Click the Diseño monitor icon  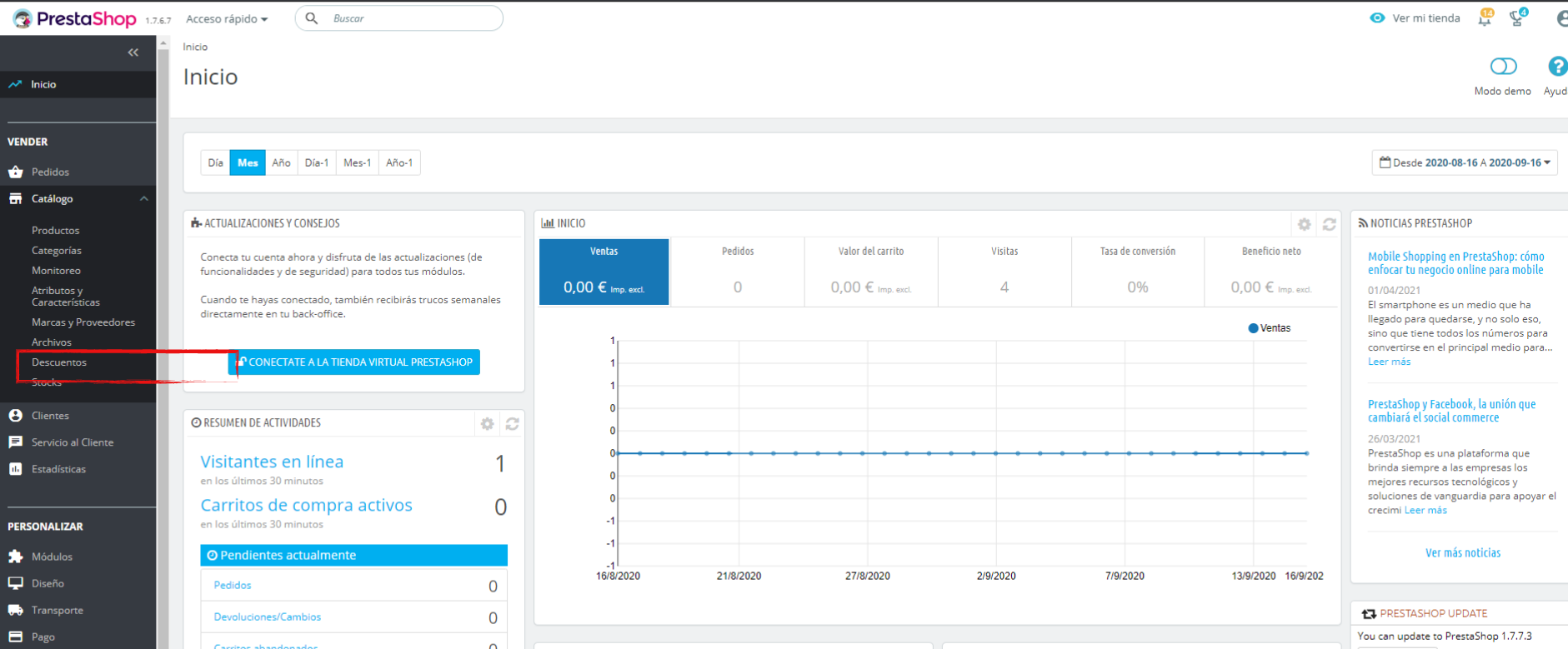point(16,583)
